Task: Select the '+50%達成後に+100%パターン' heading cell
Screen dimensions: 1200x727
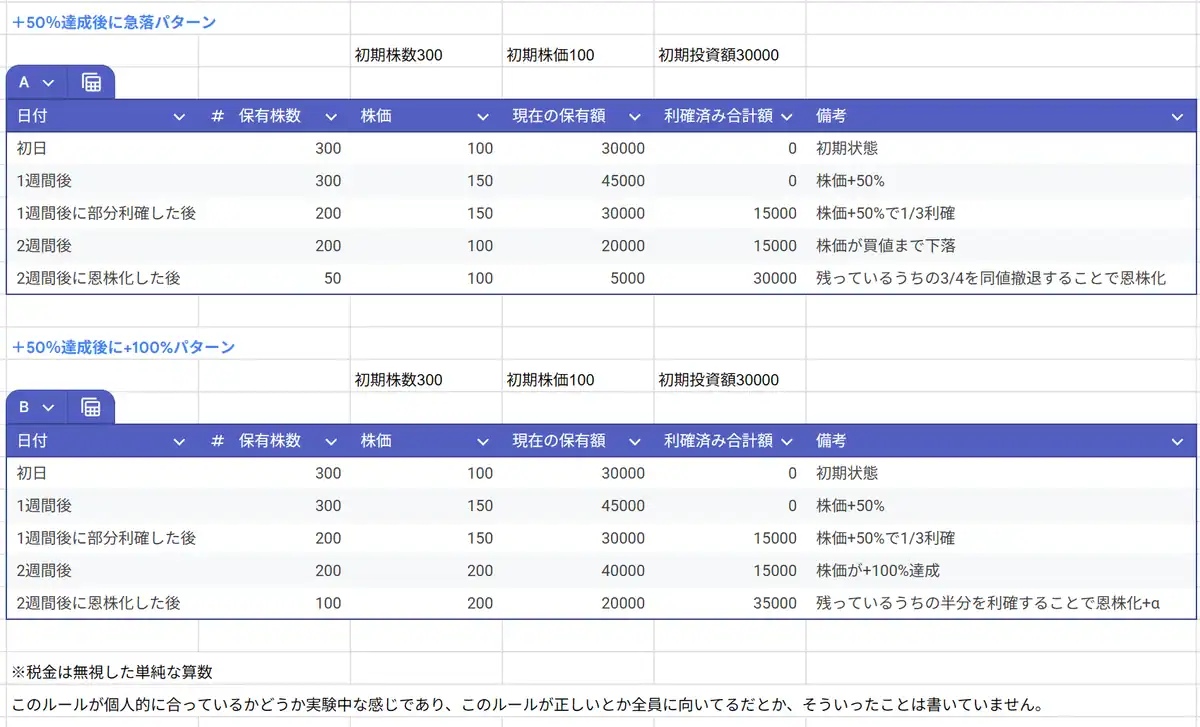Action: (x=123, y=347)
